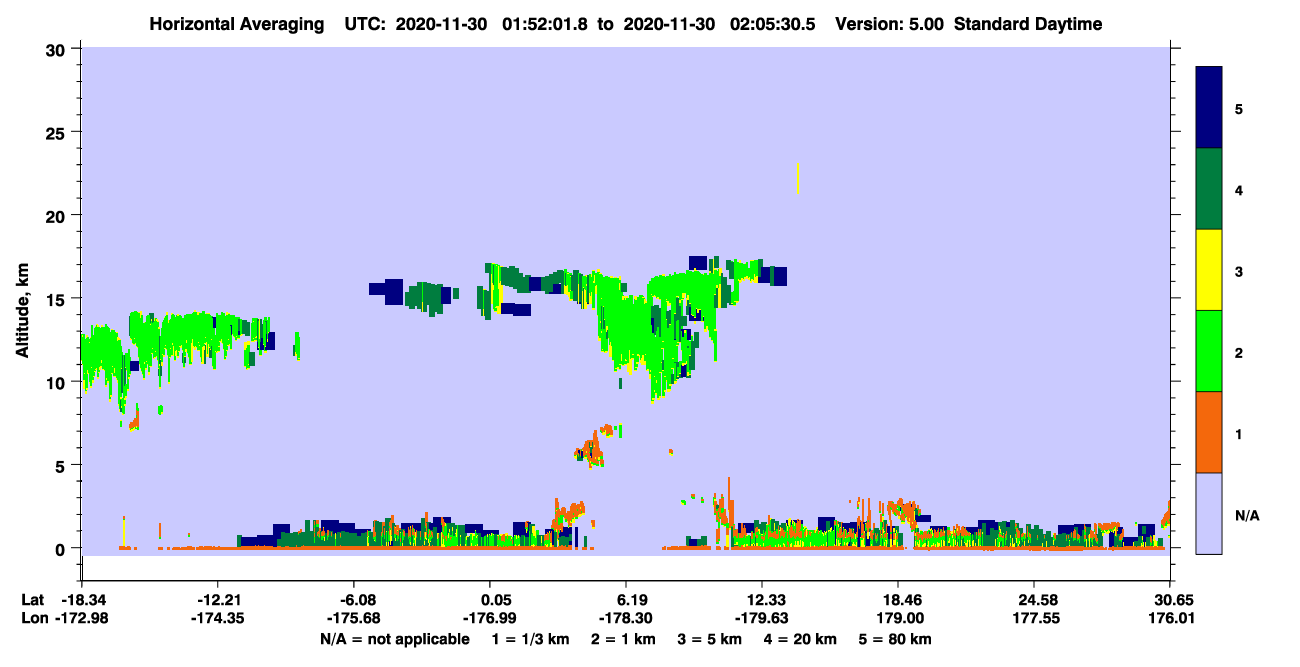1300x667 pixels.
Task: Click the 30 altitude tick label
Action: tap(58, 48)
